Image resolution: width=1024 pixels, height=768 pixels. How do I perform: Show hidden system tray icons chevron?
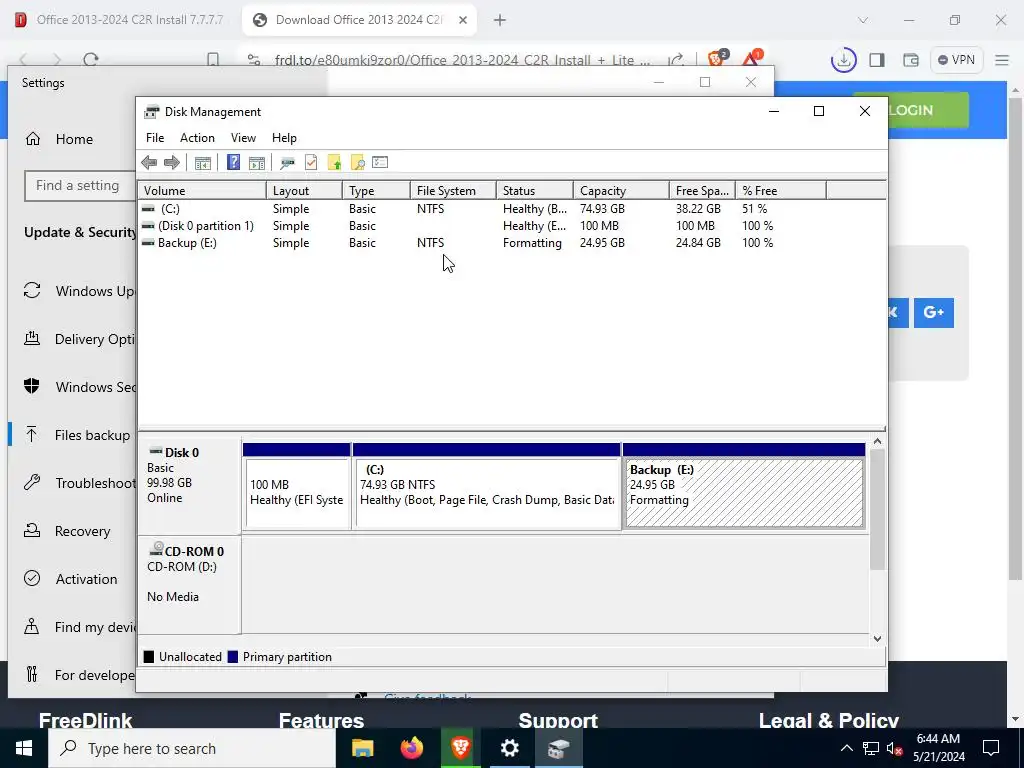[x=846, y=748]
